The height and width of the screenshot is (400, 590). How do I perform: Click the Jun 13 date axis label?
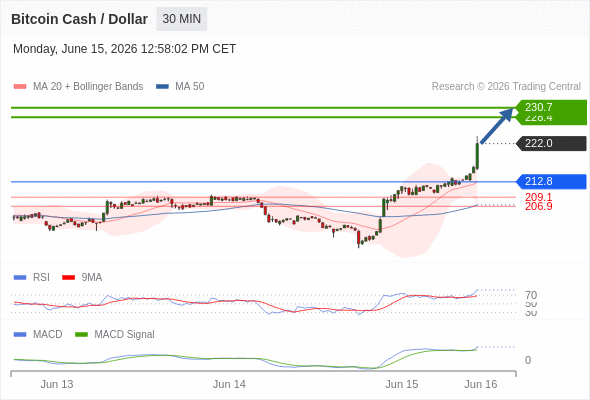click(x=57, y=384)
